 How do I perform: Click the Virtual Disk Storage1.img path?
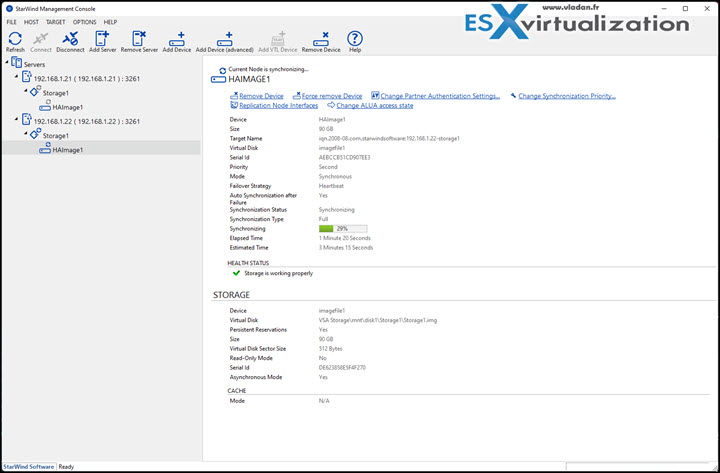378,320
